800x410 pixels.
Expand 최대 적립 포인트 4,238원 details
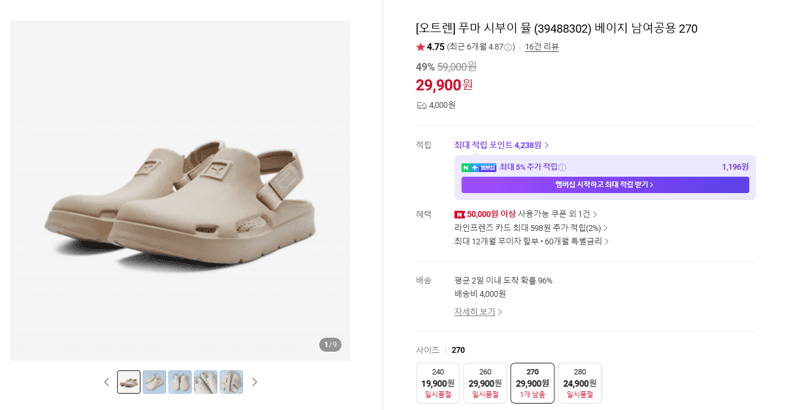coord(502,145)
